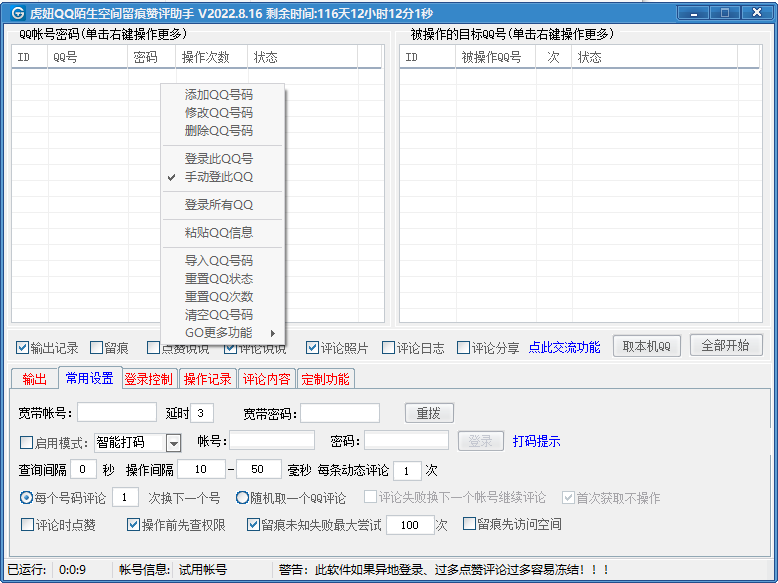The height and width of the screenshot is (583, 778).
Task: Select the 每个号码评论 radio button
Action: coord(26,497)
